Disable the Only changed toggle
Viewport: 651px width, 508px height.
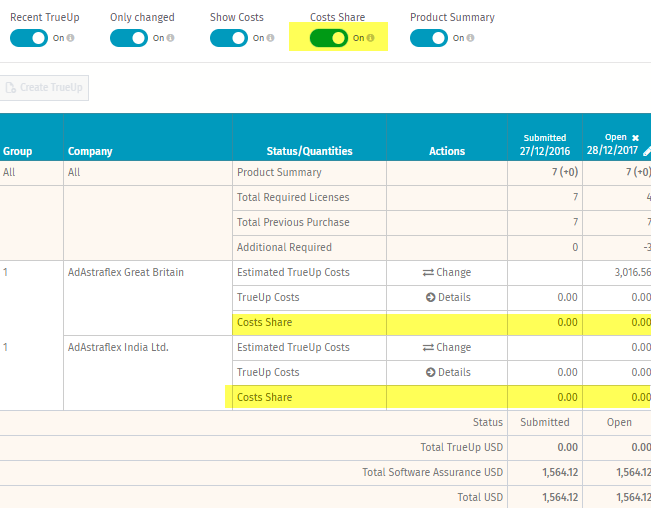click(x=128, y=38)
